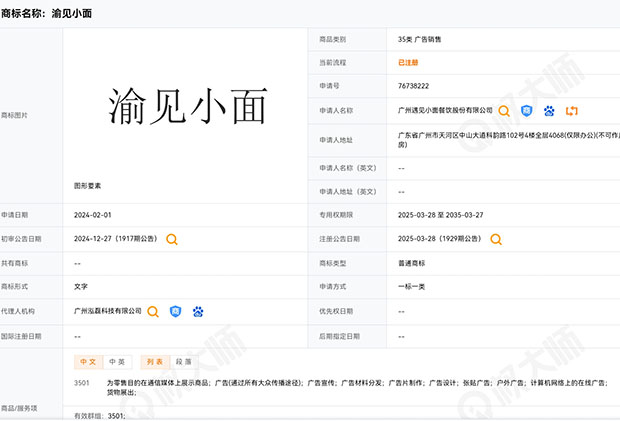Screen dimensions: 620x421
Task: Click the applicant address text 广东省广州市天河区
Action: point(508,140)
